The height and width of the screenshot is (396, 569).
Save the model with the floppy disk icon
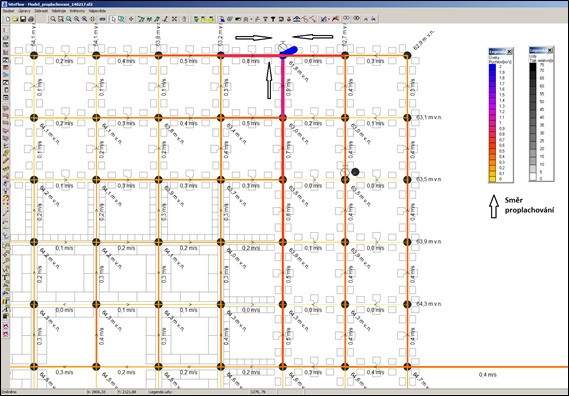23,19
